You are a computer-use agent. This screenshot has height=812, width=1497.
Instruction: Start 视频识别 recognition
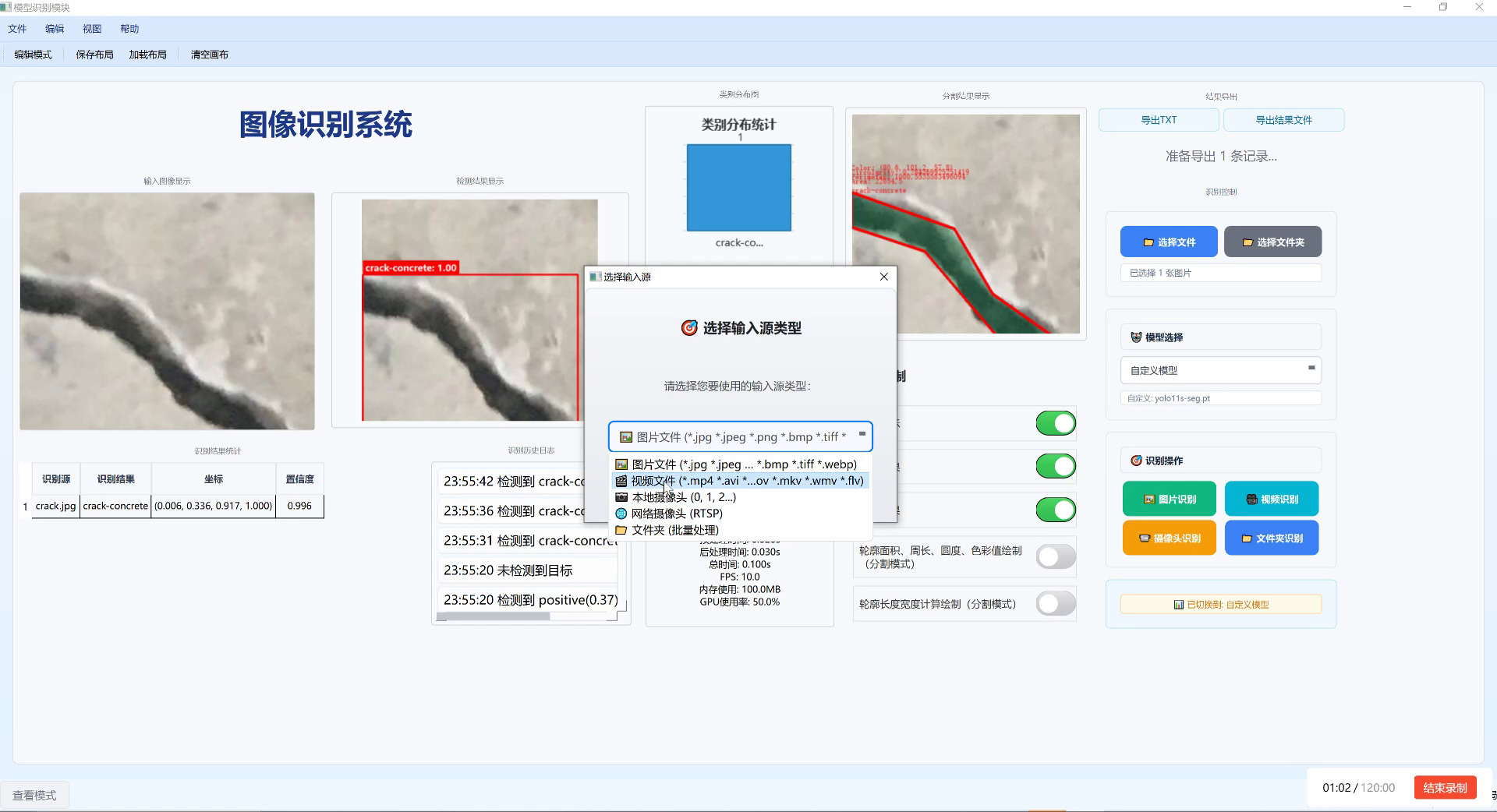click(x=1272, y=499)
